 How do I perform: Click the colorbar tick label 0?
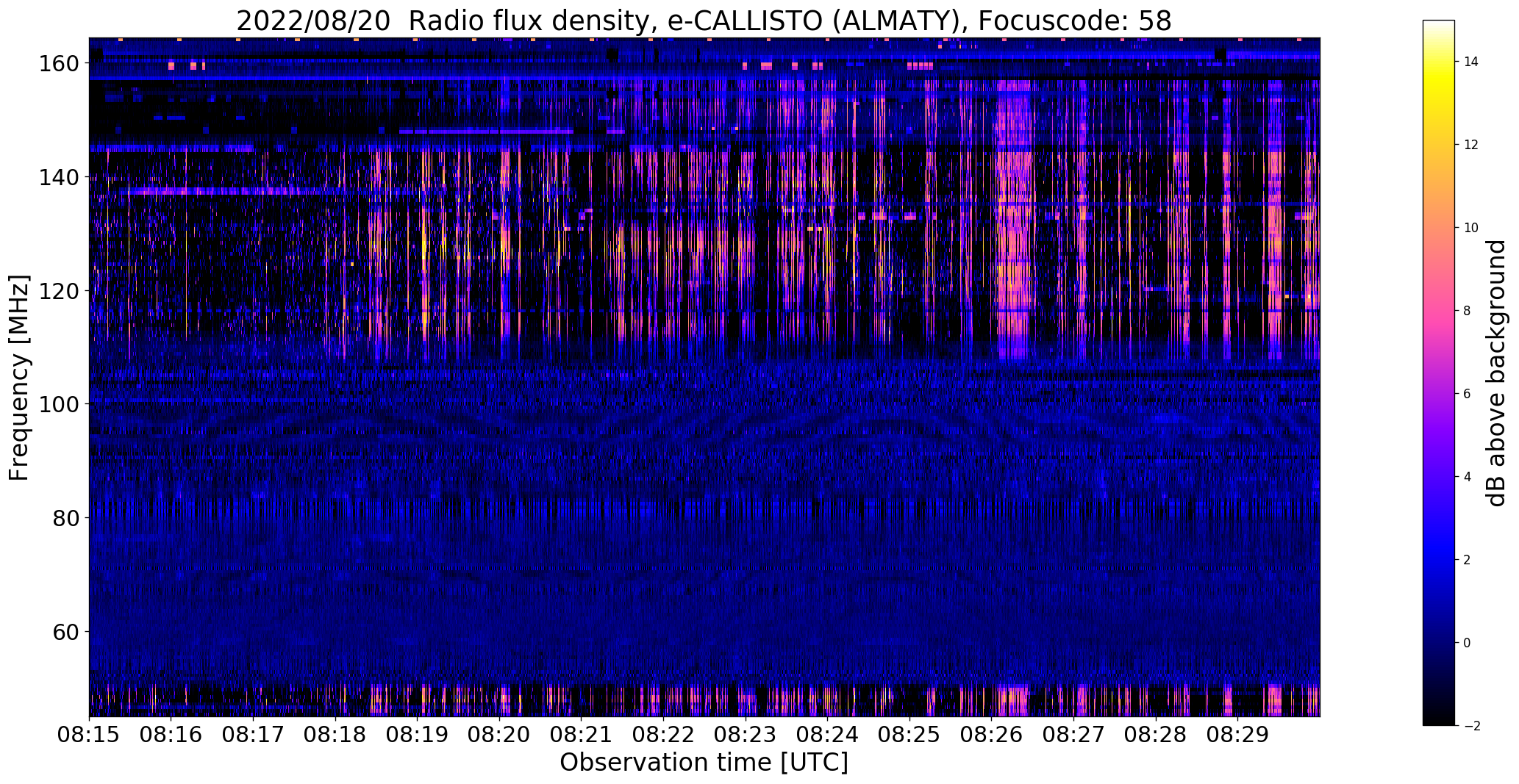click(1468, 643)
